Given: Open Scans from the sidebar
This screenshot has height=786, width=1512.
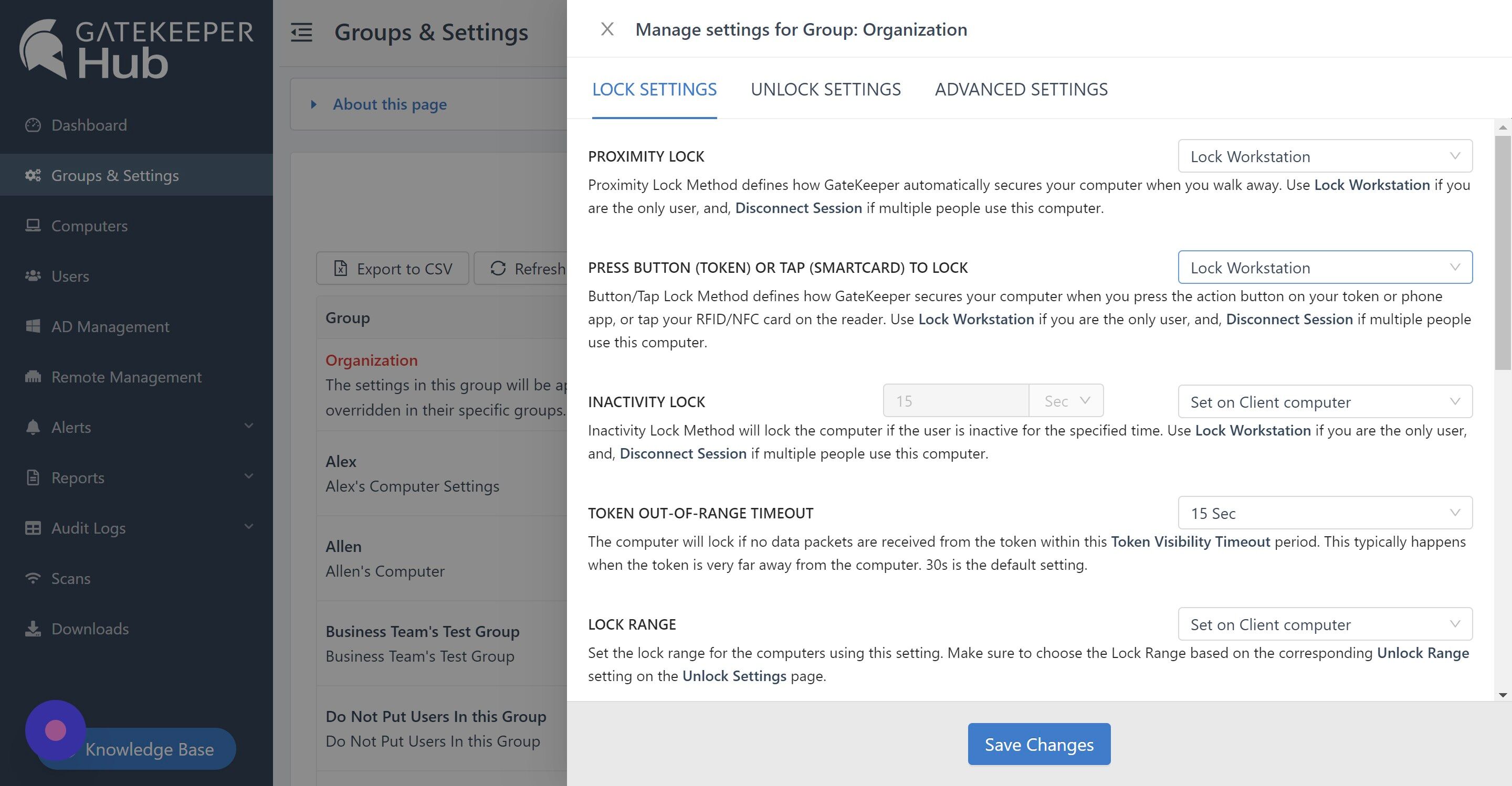Looking at the screenshot, I should point(136,579).
